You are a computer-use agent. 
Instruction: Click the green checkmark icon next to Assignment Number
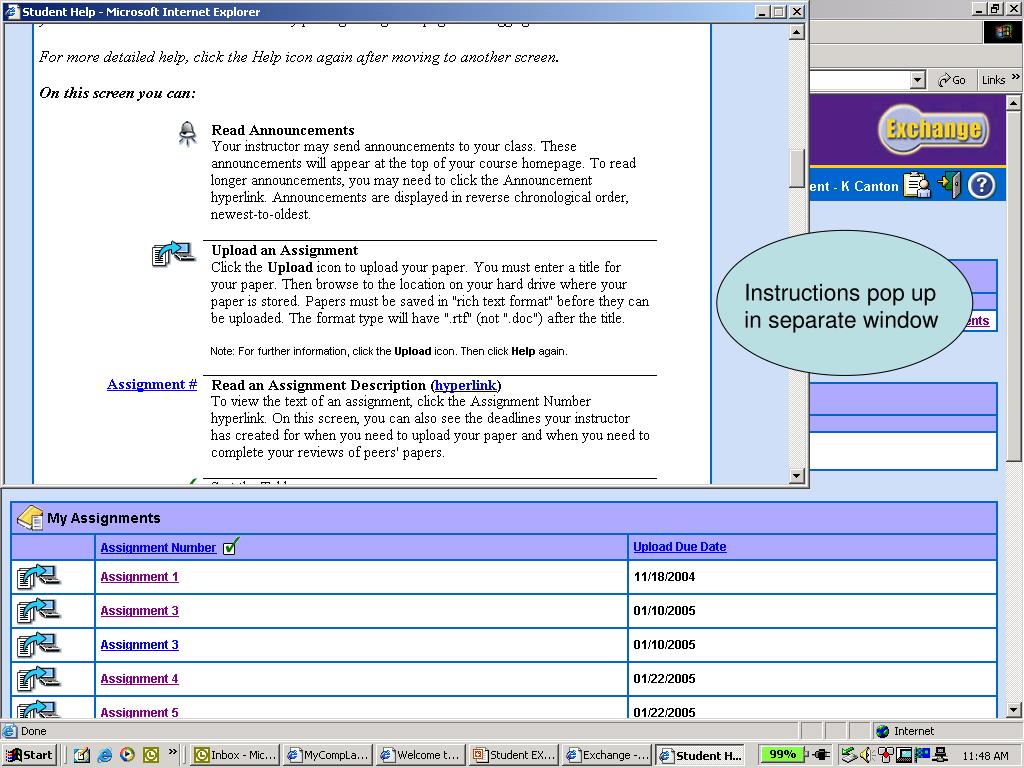tap(231, 546)
